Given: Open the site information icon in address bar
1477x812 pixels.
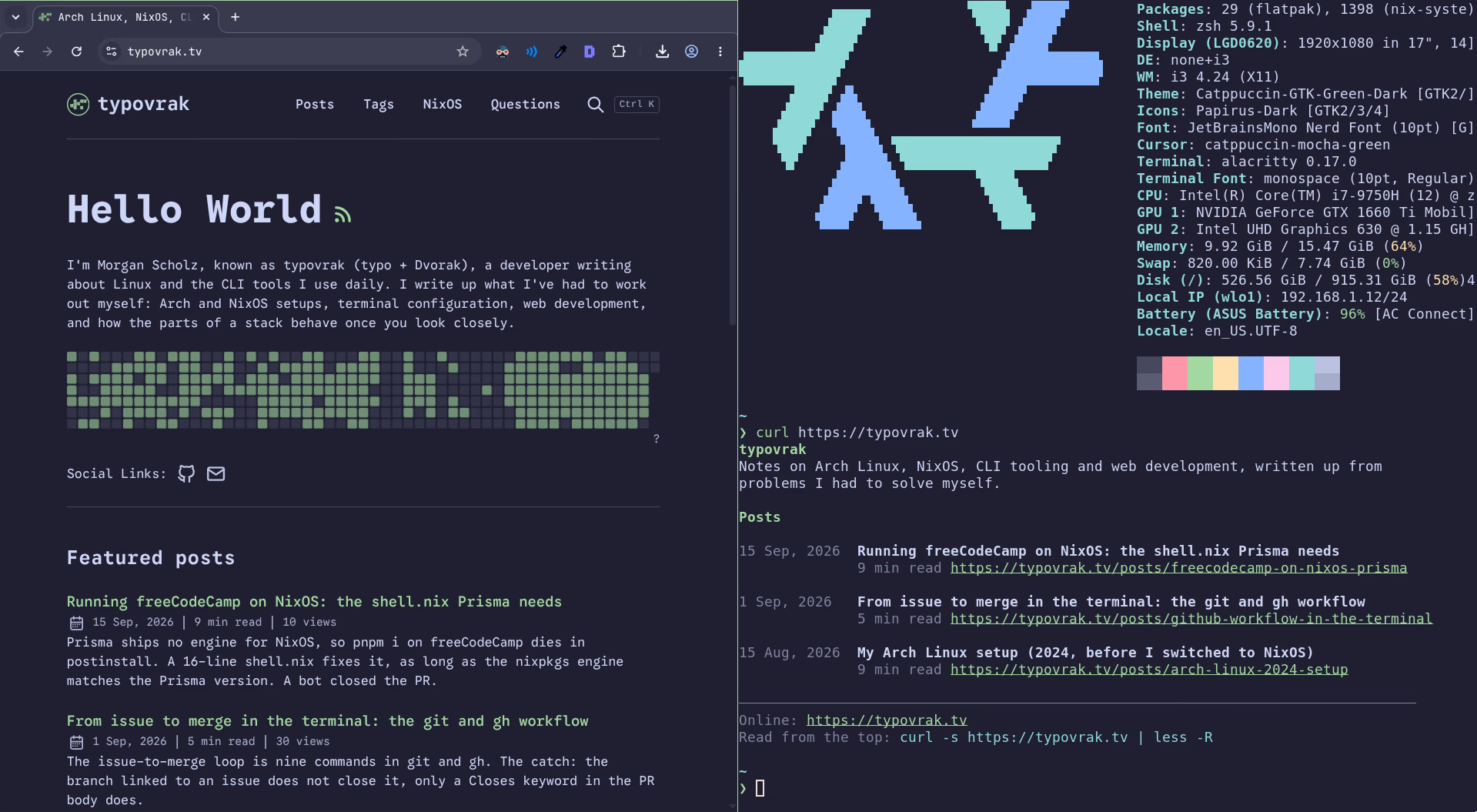Looking at the screenshot, I should point(112,52).
